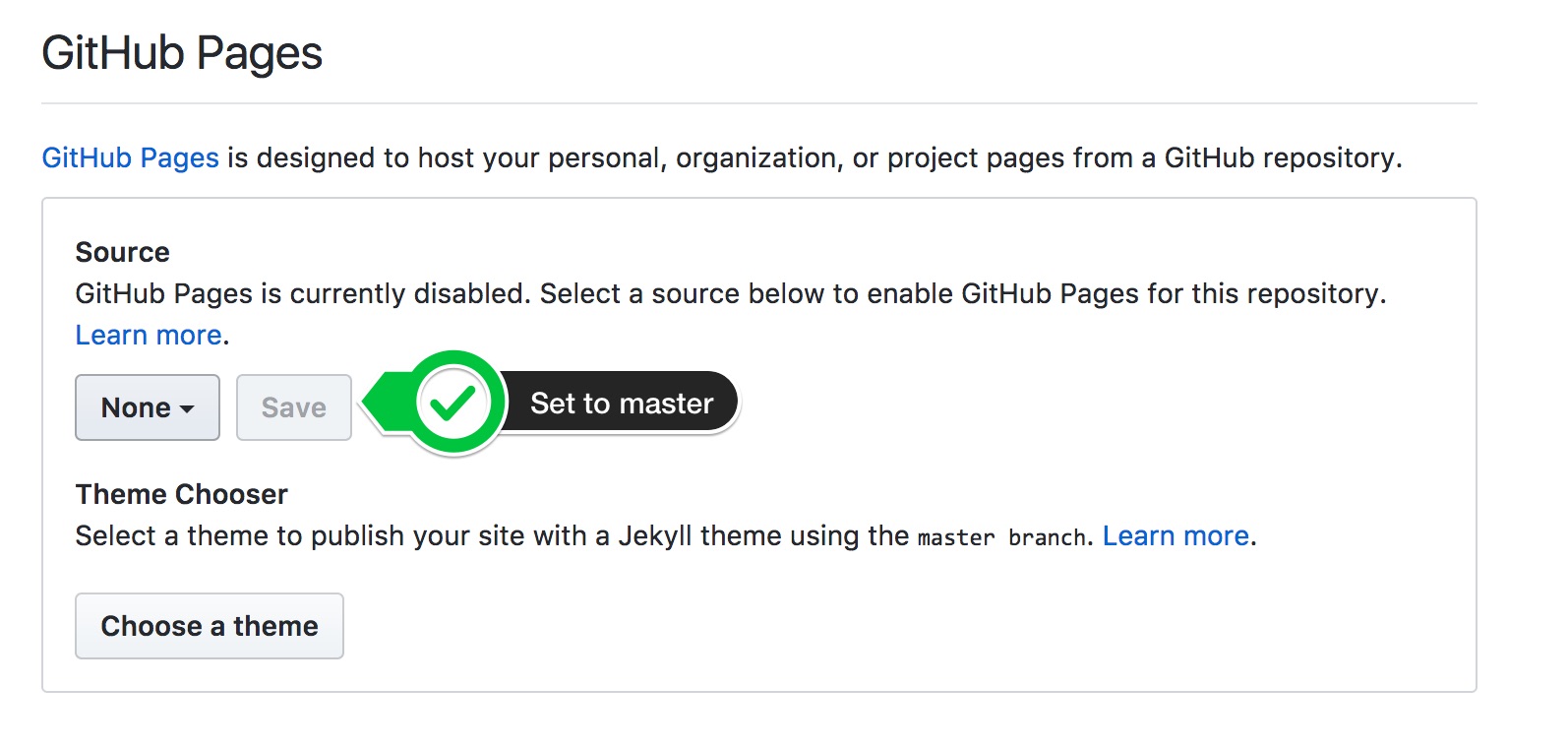This screenshot has width=1568, height=748.
Task: Click the Source section heading
Action: point(123,252)
